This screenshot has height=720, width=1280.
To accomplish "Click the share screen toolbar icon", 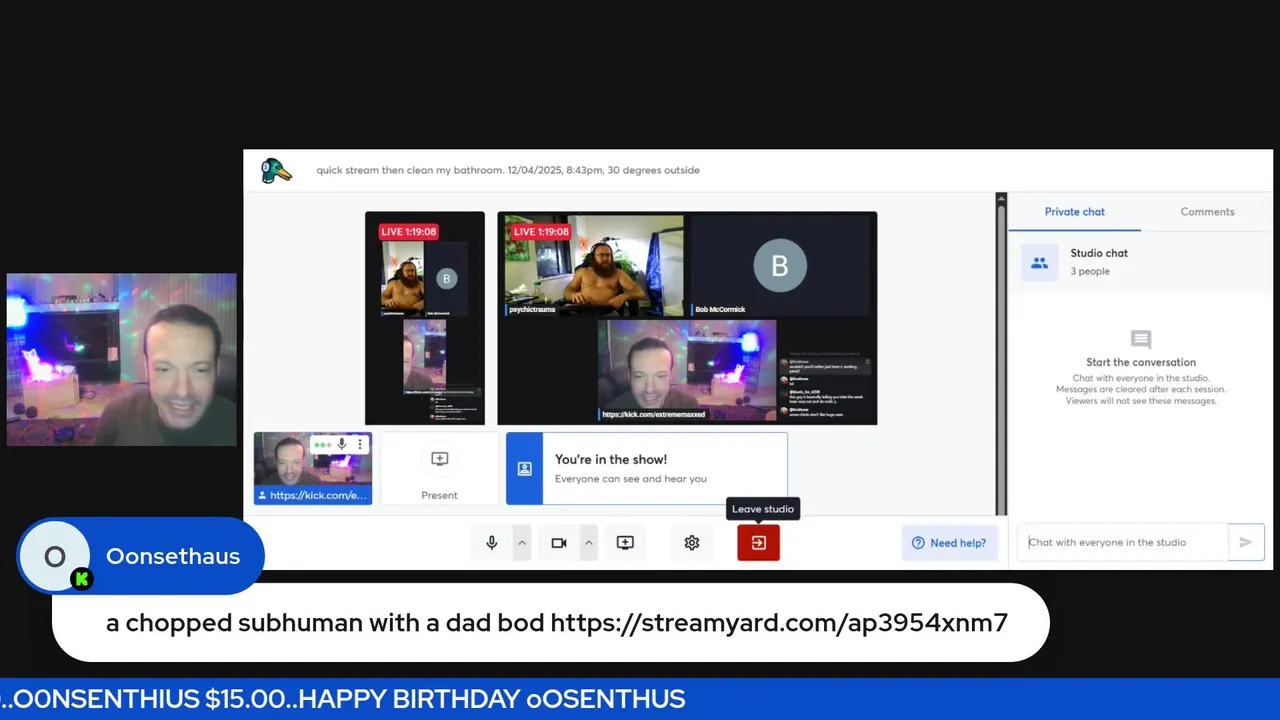I will [625, 543].
